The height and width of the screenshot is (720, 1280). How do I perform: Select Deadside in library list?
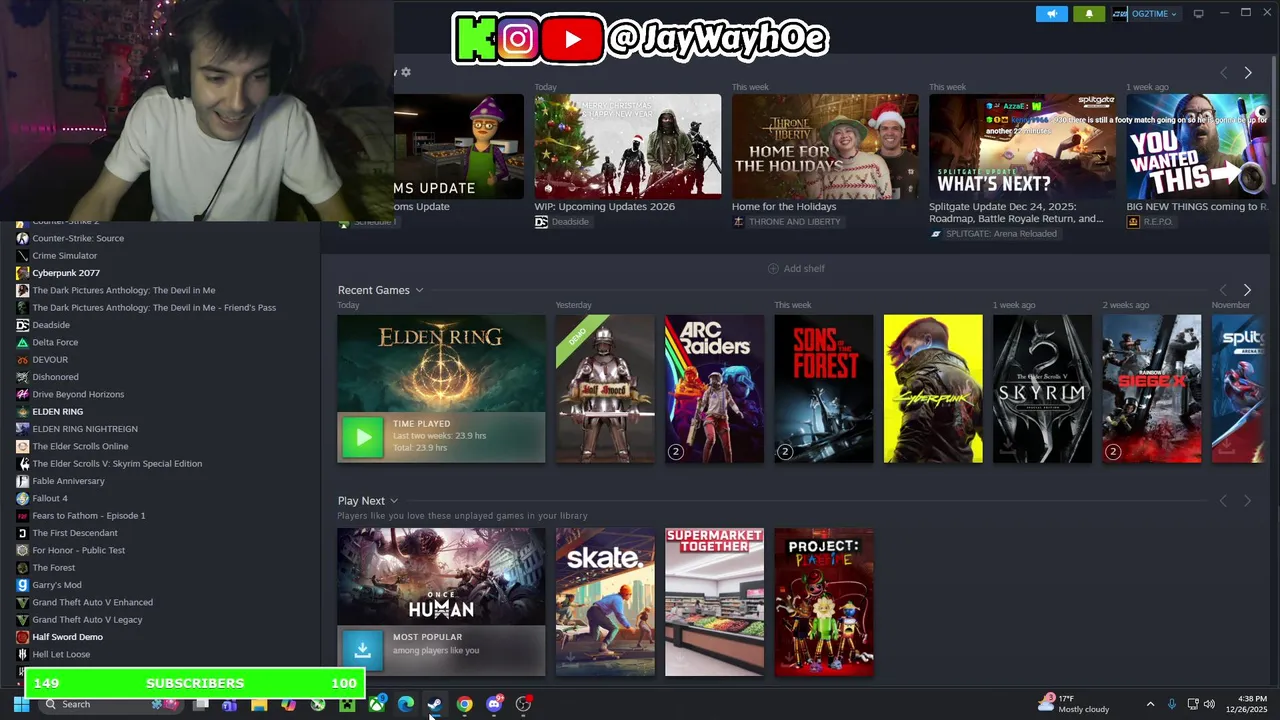pyautogui.click(x=51, y=325)
